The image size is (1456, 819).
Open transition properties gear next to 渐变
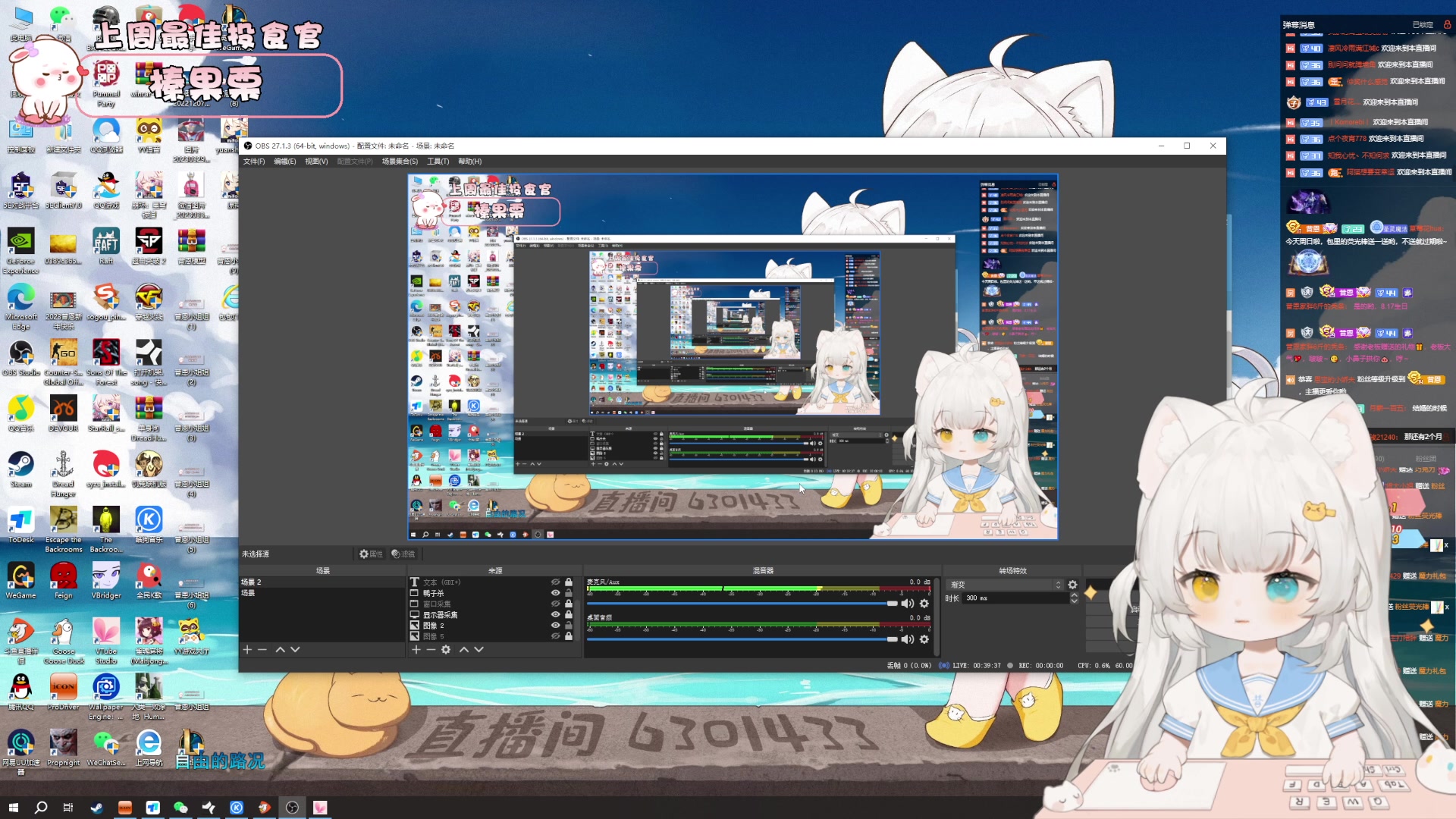click(1072, 585)
